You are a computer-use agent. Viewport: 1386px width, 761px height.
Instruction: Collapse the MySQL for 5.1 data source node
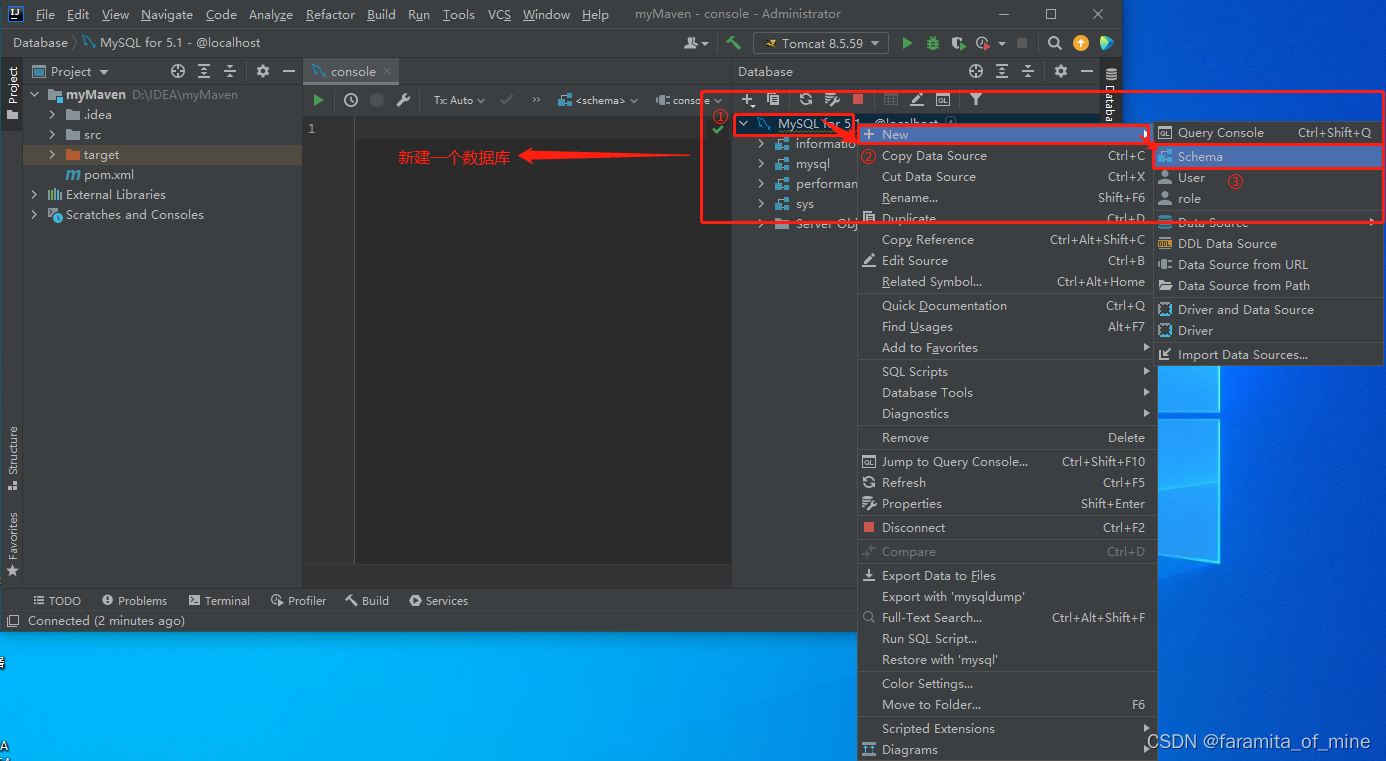coord(743,124)
